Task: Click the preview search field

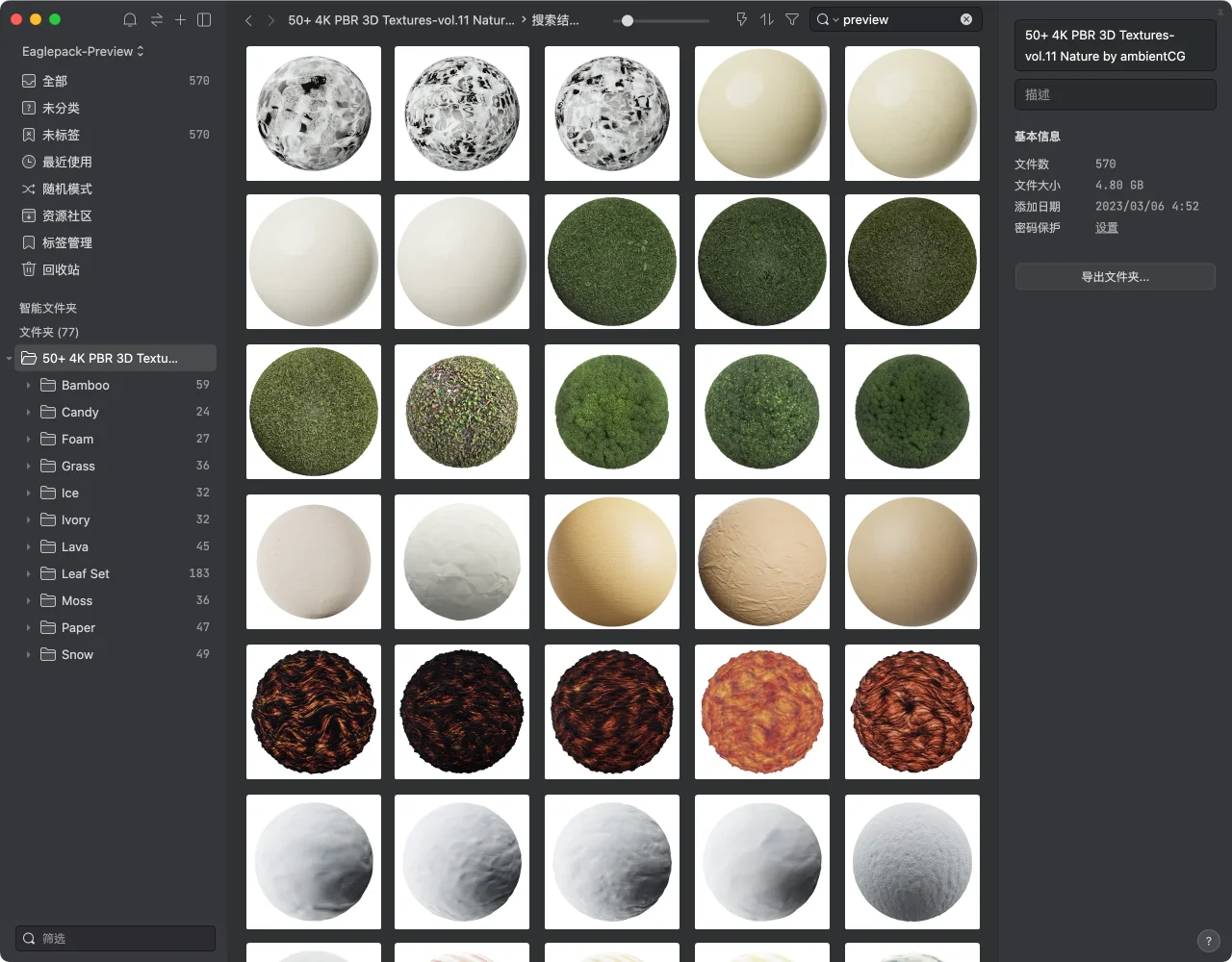Action: (x=895, y=19)
